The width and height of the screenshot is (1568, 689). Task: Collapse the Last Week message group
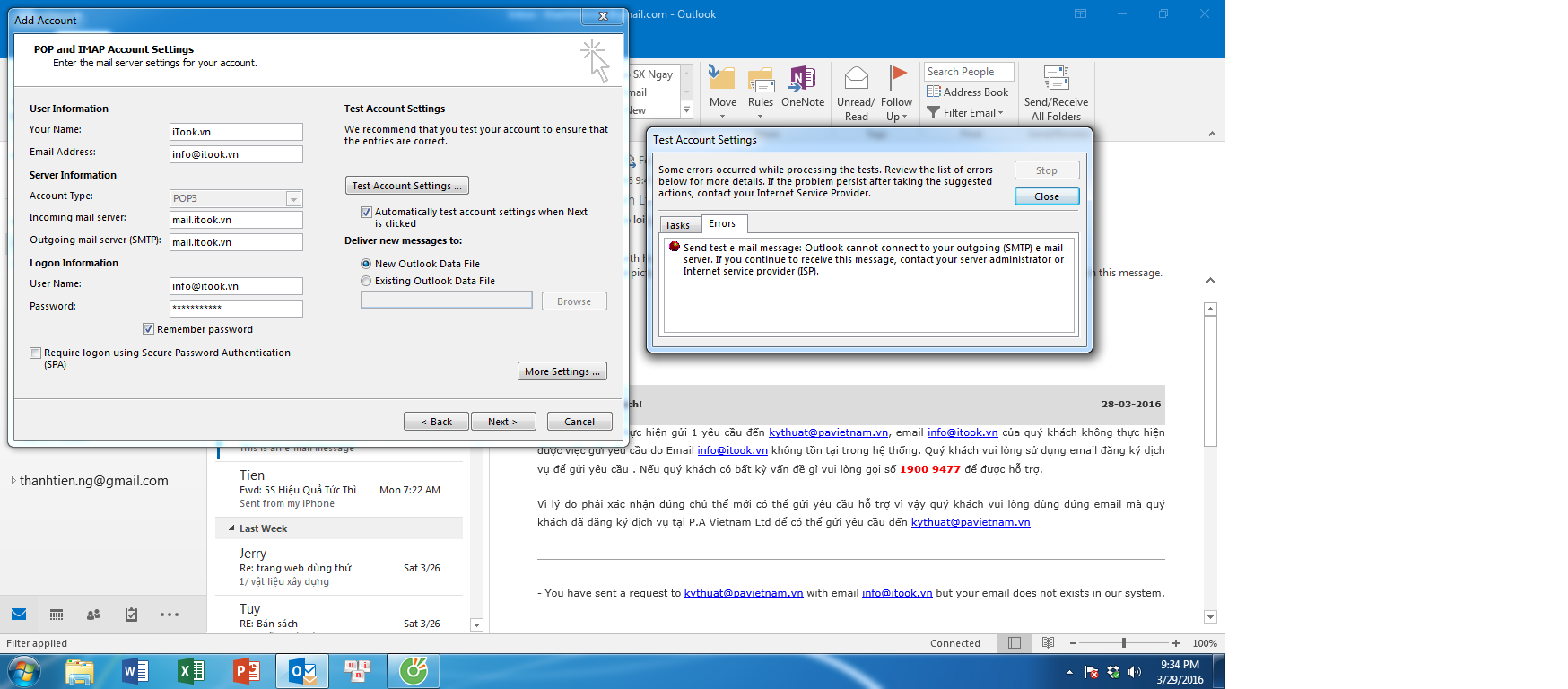point(231,528)
